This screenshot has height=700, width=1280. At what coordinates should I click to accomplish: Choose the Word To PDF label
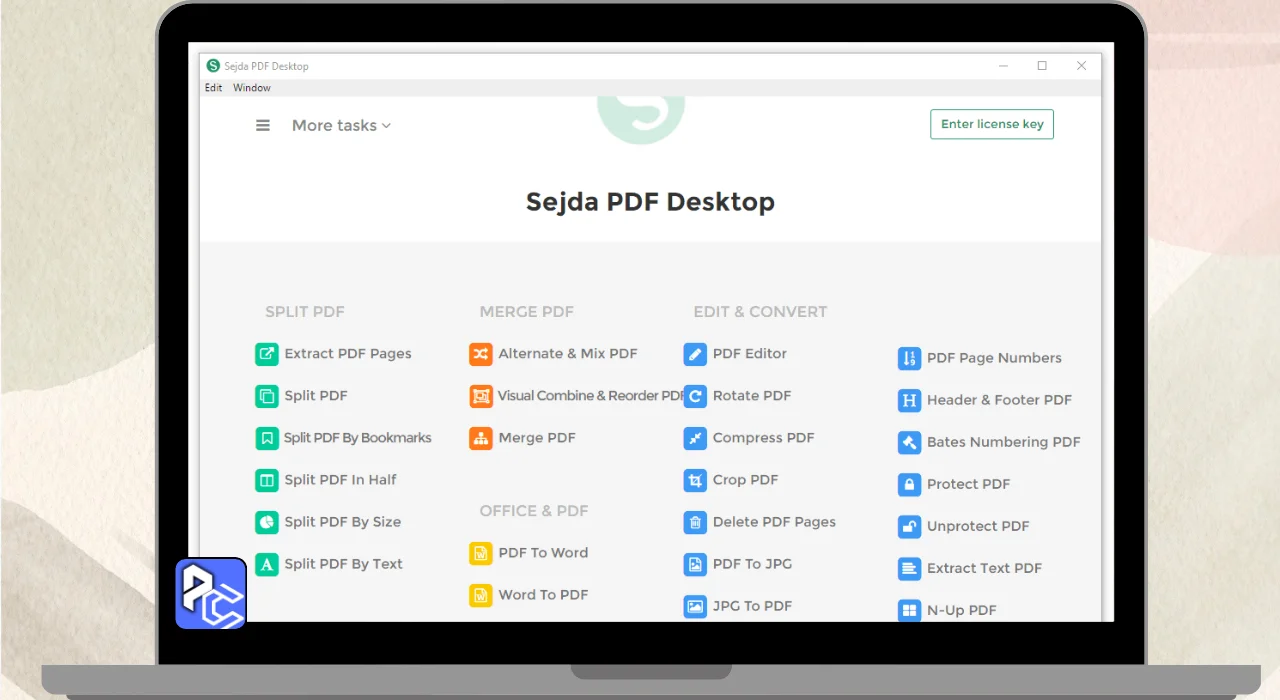pyautogui.click(x=543, y=595)
